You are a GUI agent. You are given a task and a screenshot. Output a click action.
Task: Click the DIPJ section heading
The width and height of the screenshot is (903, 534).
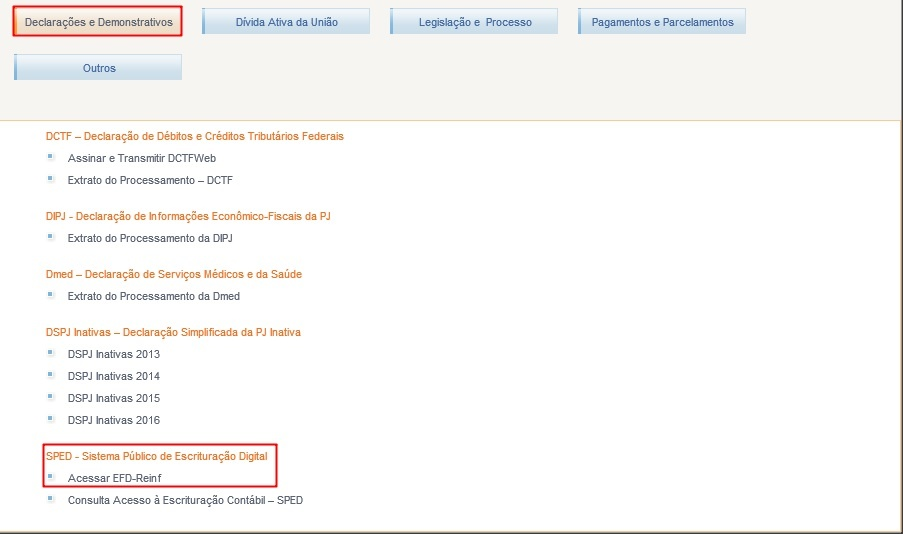click(x=188, y=217)
